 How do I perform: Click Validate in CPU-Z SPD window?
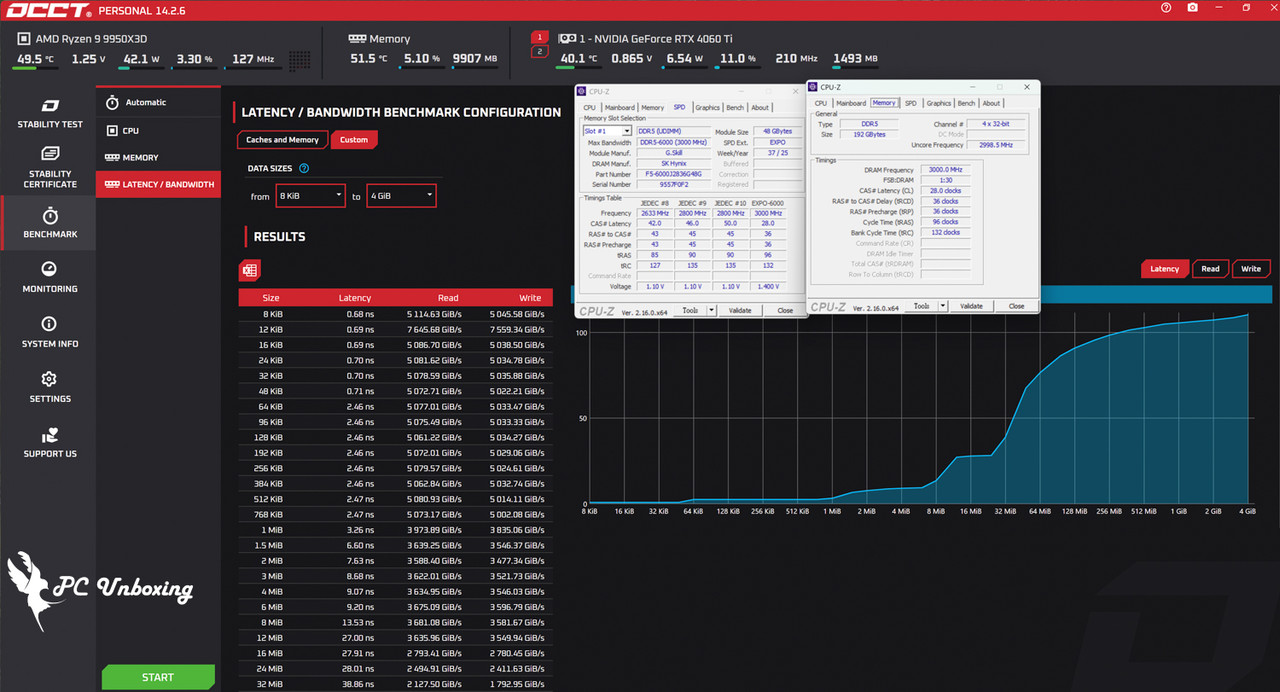740,310
